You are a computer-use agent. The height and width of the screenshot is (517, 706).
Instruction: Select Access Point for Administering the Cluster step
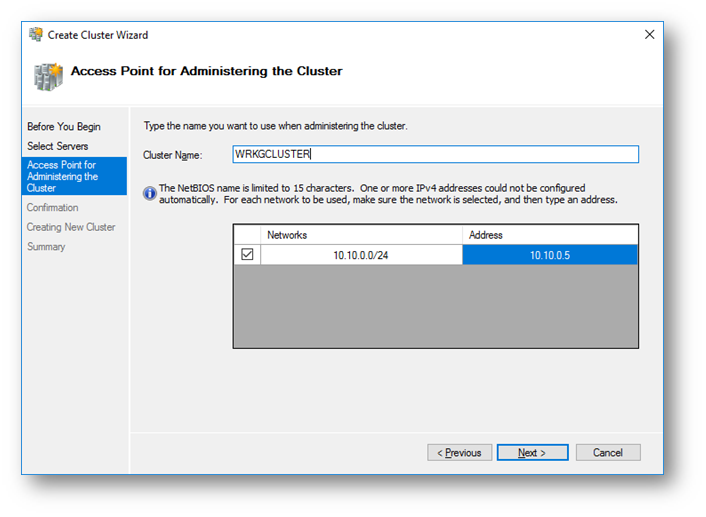click(x=63, y=176)
